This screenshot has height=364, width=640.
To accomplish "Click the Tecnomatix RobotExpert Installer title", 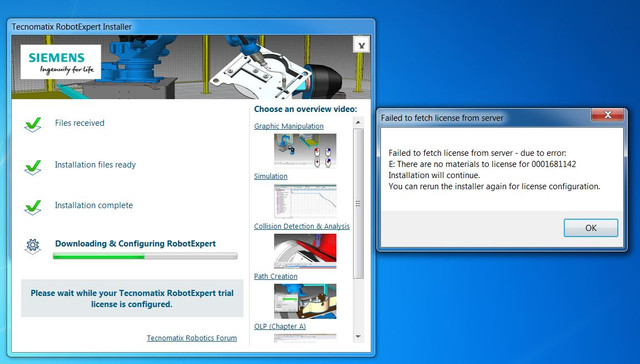I will point(71,27).
